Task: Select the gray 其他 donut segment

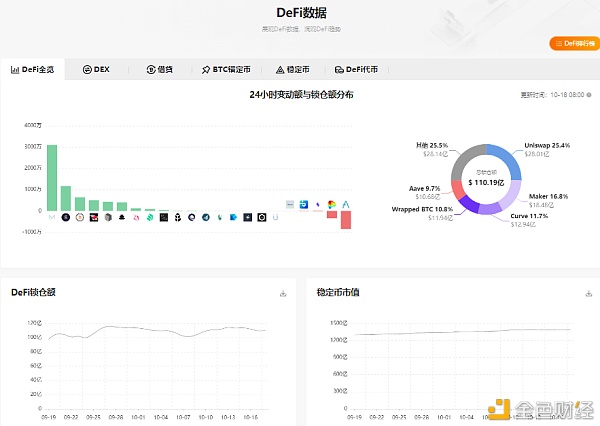Action: pos(465,158)
